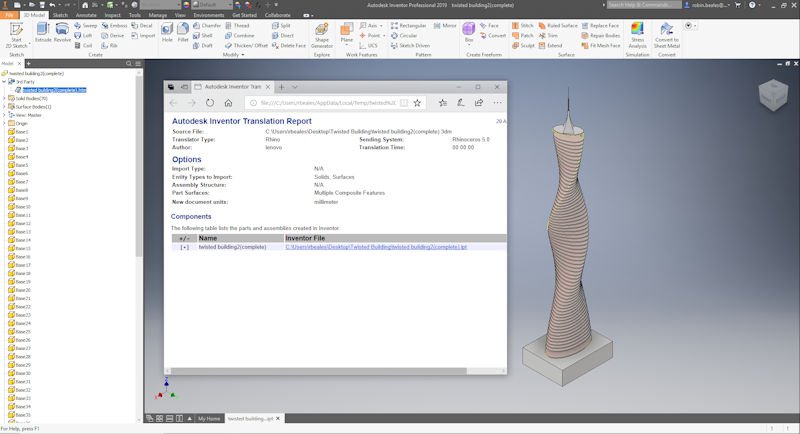Select the Mirror pattern tool
The width and height of the screenshot is (800, 434).
[x=445, y=25]
